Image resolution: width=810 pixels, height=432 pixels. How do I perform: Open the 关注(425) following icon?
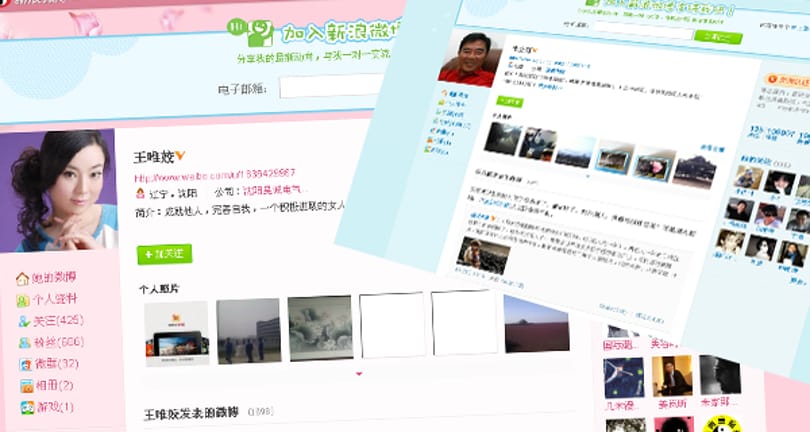tap(24, 321)
